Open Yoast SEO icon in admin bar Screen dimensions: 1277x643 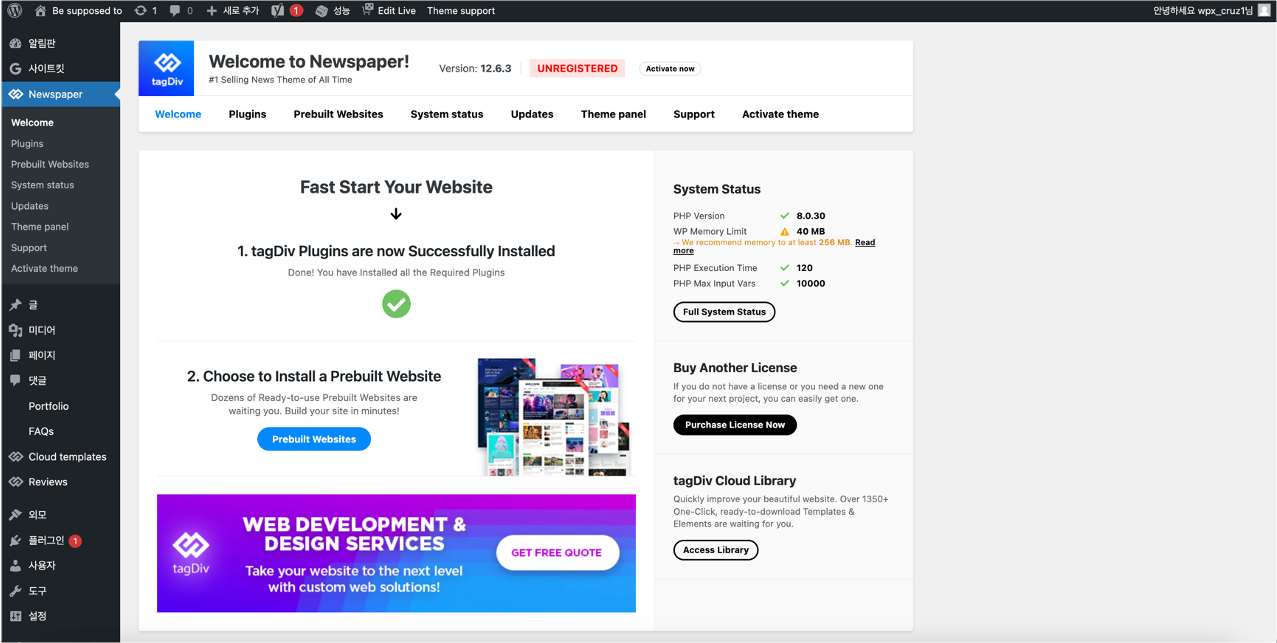278,10
